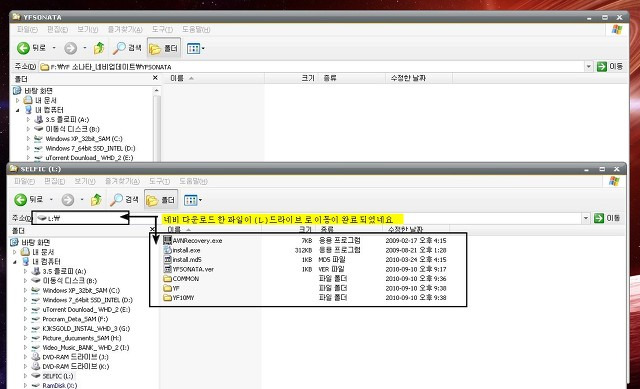Click Forward arrow in YFSONATA window
This screenshot has width=640, height=389.
click(71, 48)
